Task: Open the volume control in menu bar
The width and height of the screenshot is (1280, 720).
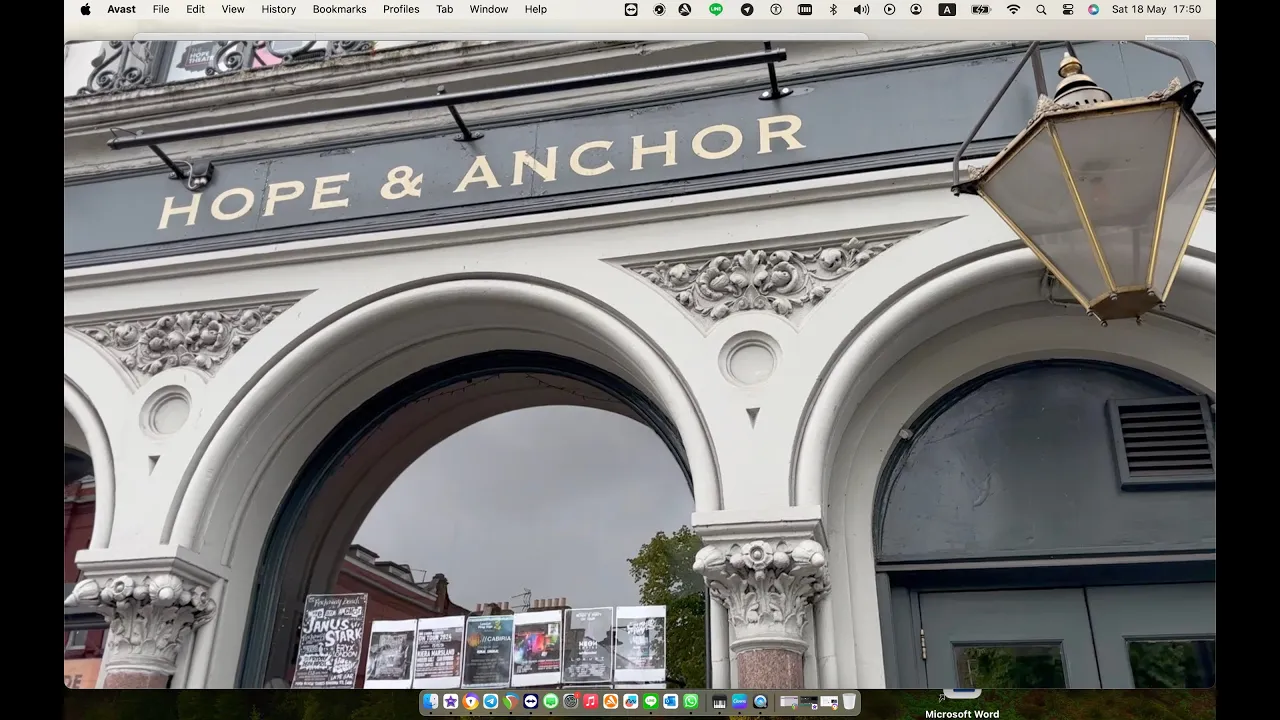Action: pyautogui.click(x=861, y=9)
